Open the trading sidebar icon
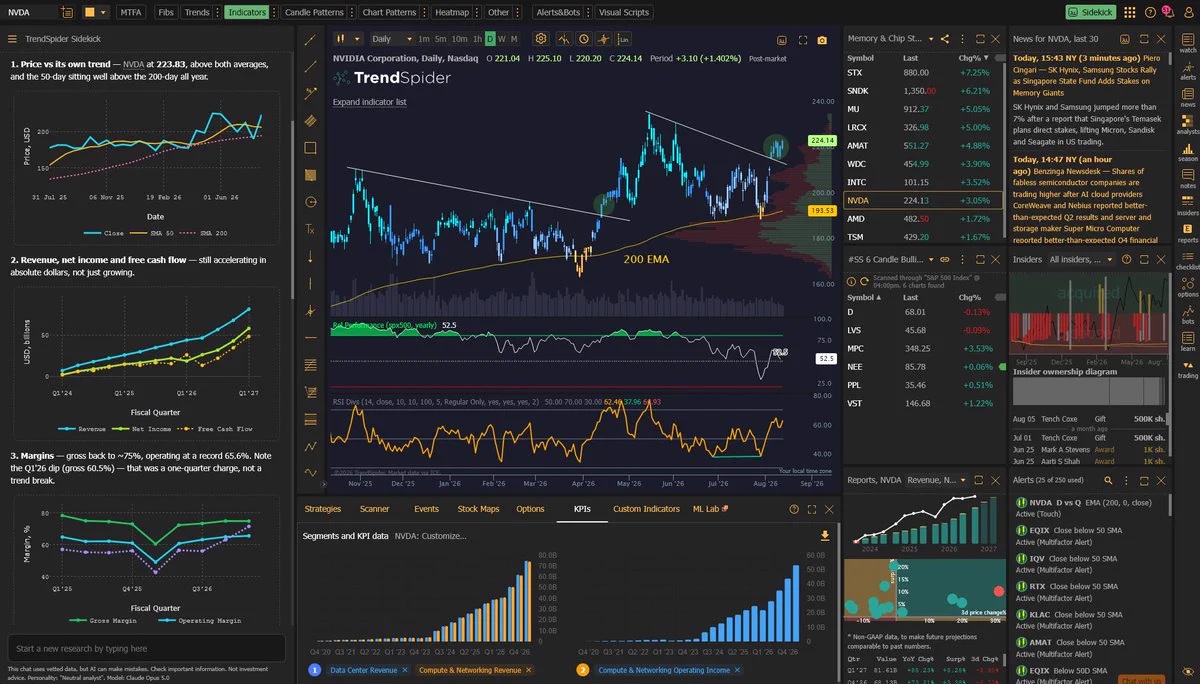The width and height of the screenshot is (1200, 684). [1187, 367]
